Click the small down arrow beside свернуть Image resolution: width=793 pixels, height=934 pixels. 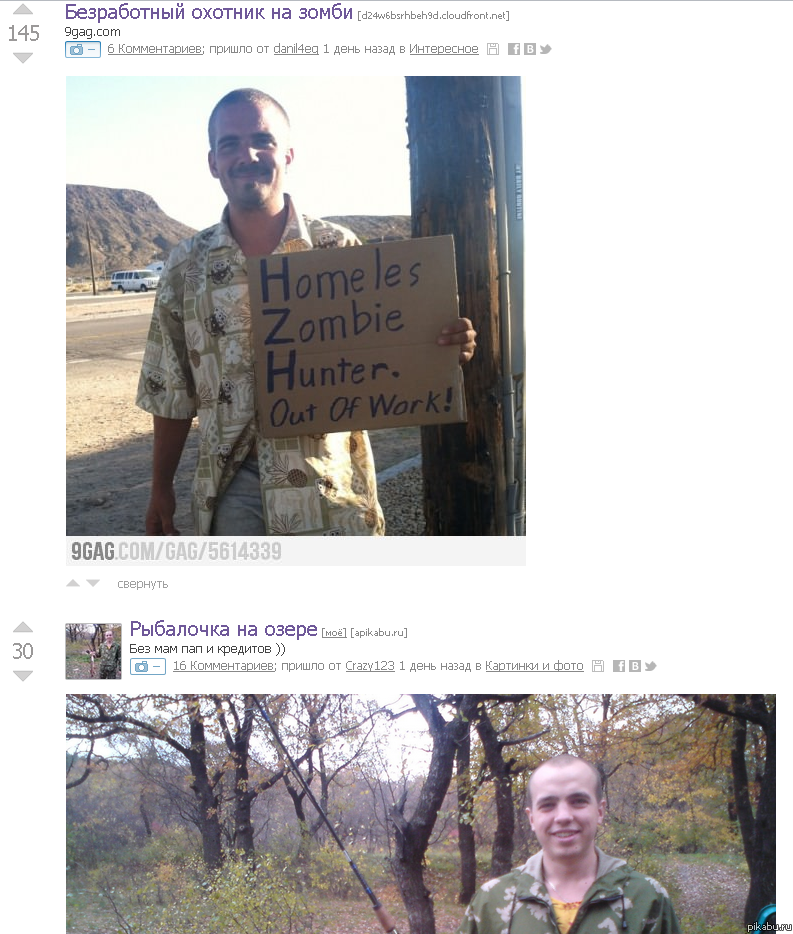pyautogui.click(x=93, y=583)
